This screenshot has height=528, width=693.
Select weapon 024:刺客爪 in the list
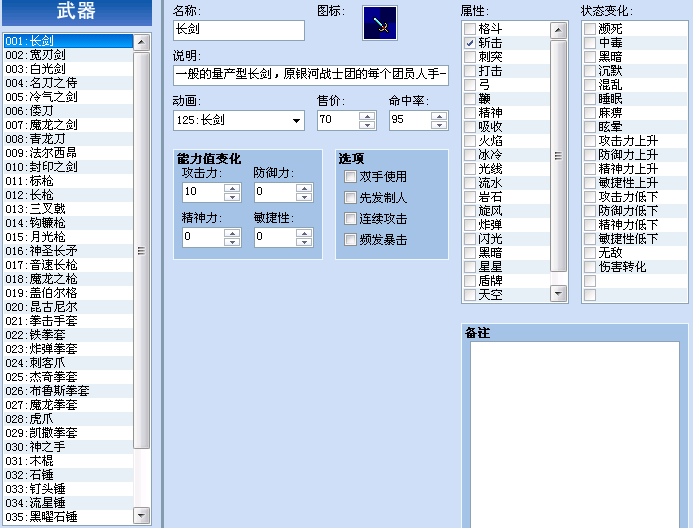[69, 363]
